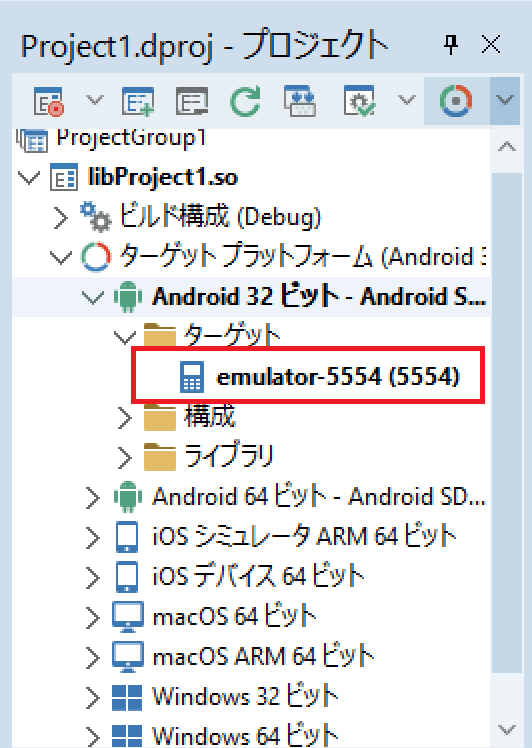Click circle icon of ターゲット プラットフォーム
The width and height of the screenshot is (532, 748).
coord(96,257)
